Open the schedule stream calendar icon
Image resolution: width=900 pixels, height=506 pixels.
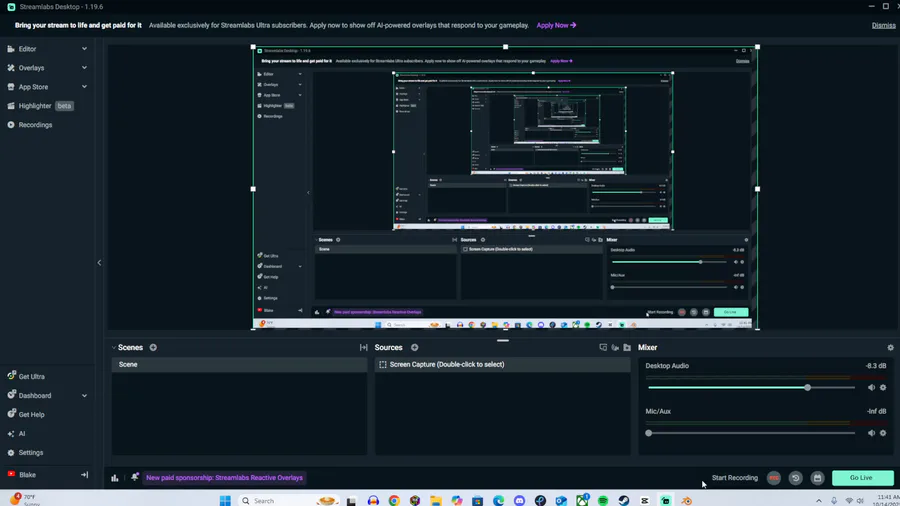coord(817,478)
